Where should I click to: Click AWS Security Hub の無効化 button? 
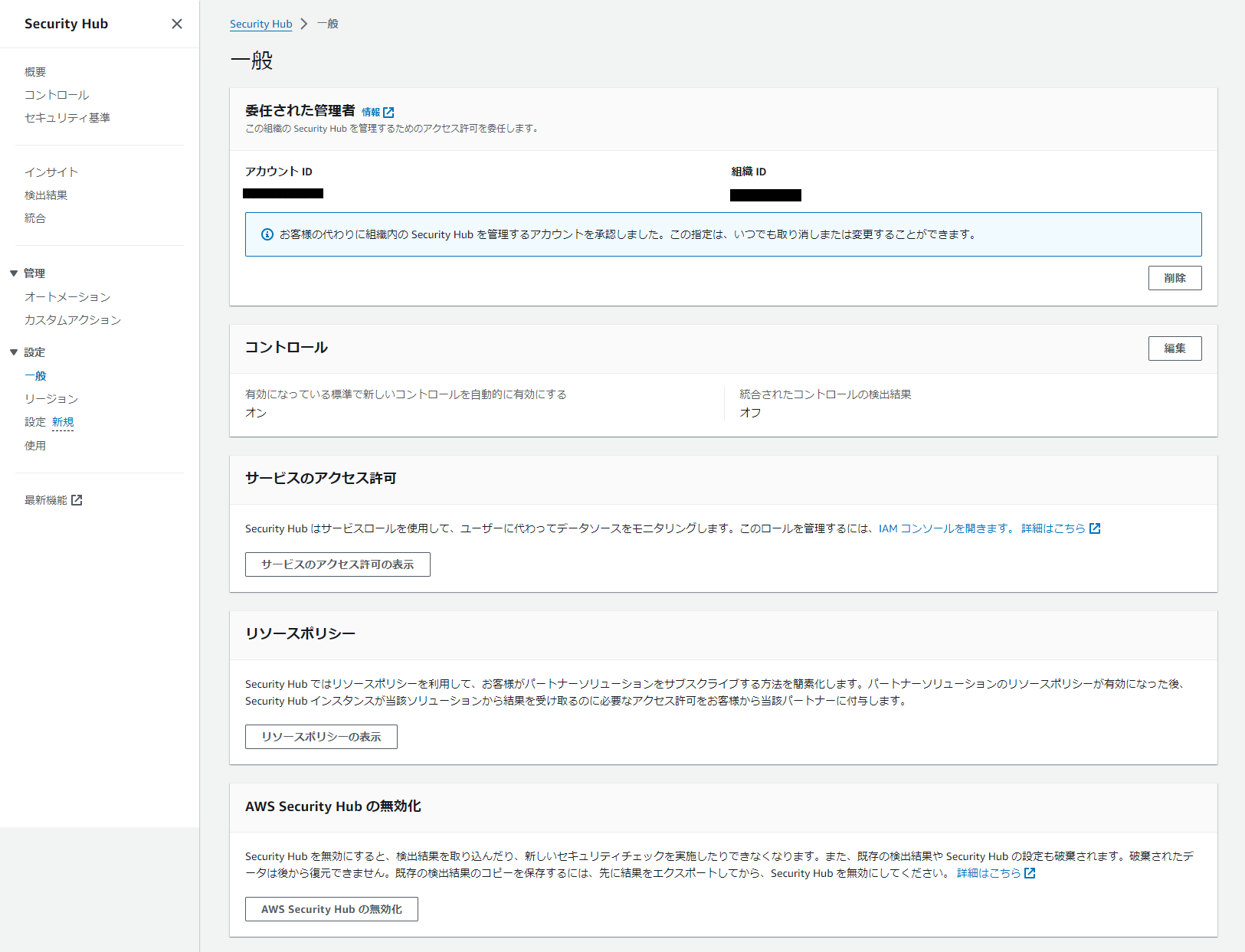[332, 909]
